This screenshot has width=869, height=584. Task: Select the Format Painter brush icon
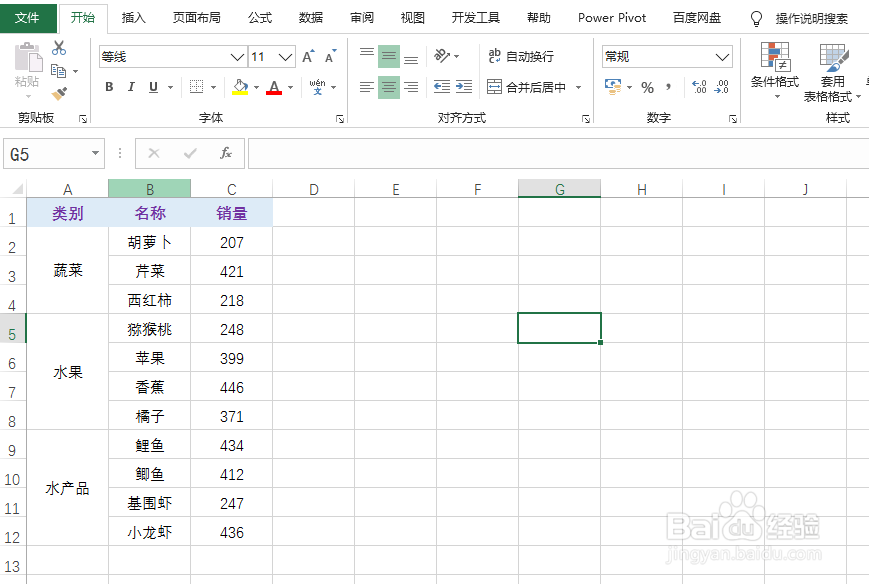(59, 93)
